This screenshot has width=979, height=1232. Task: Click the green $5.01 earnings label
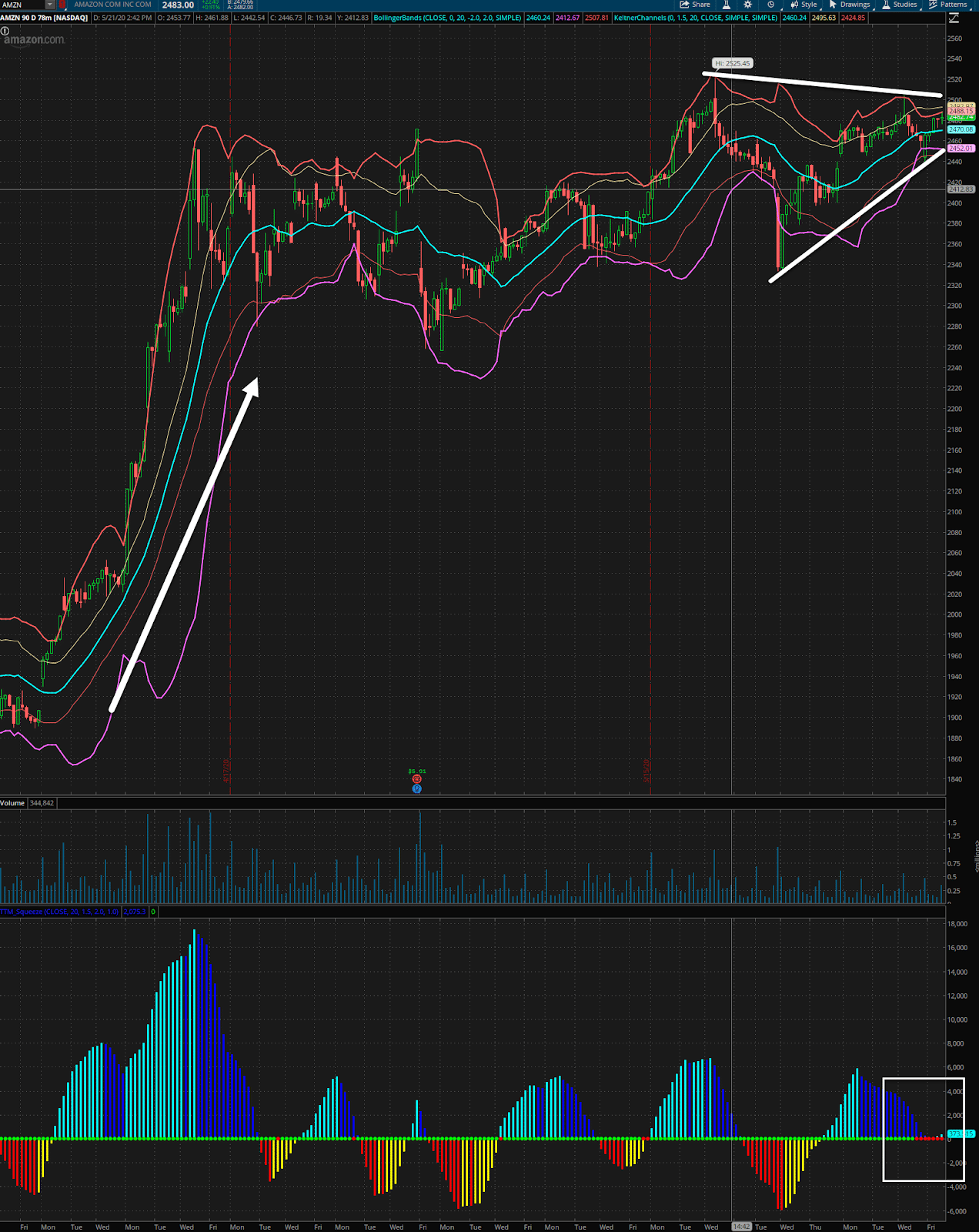[x=417, y=771]
